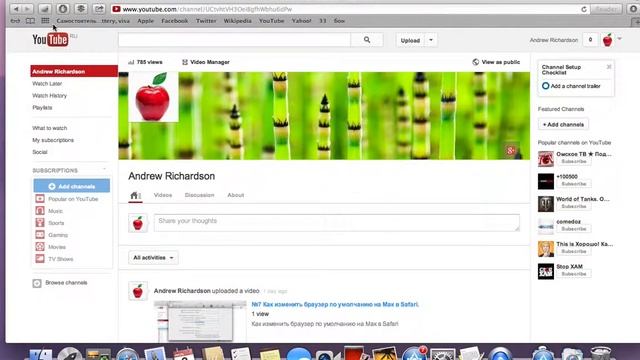The image size is (640, 360).
Task: Close the Channel Setup Checklist
Action: pyautogui.click(x=609, y=67)
